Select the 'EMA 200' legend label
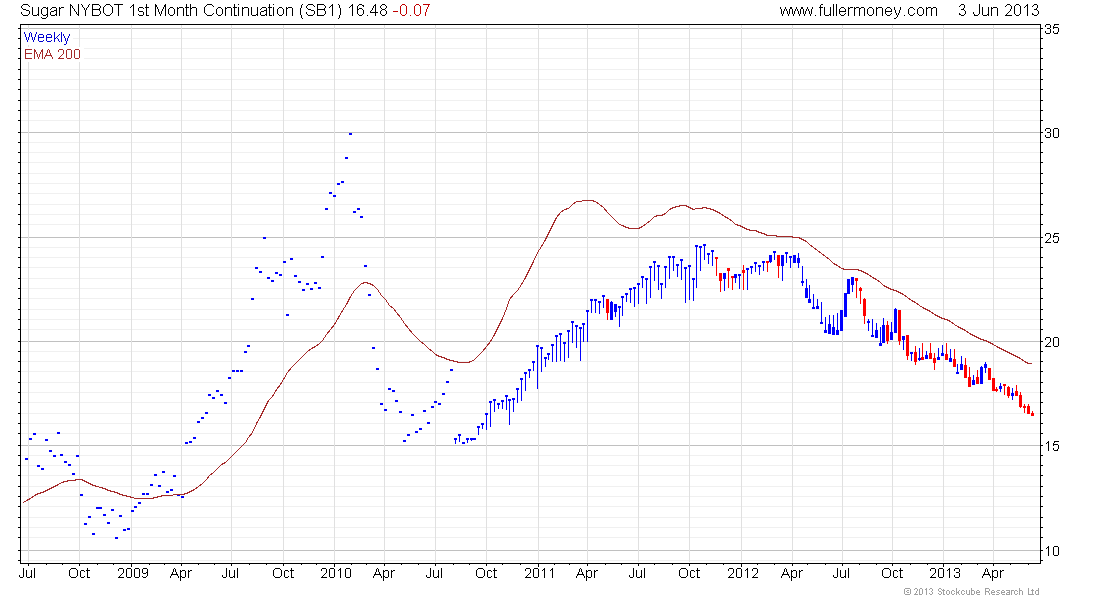The width and height of the screenshot is (1100, 600). 52,54
